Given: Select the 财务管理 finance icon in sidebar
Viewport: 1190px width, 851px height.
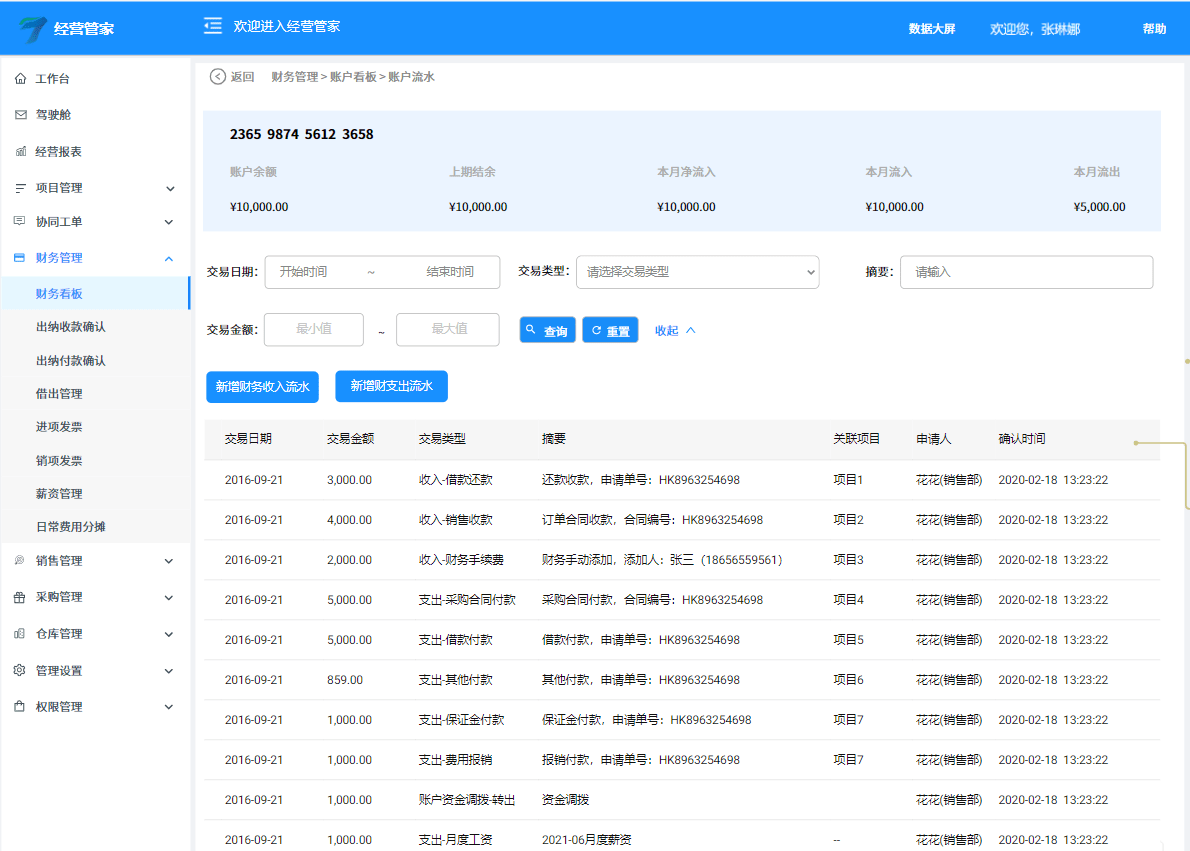Looking at the screenshot, I should pos(18,257).
